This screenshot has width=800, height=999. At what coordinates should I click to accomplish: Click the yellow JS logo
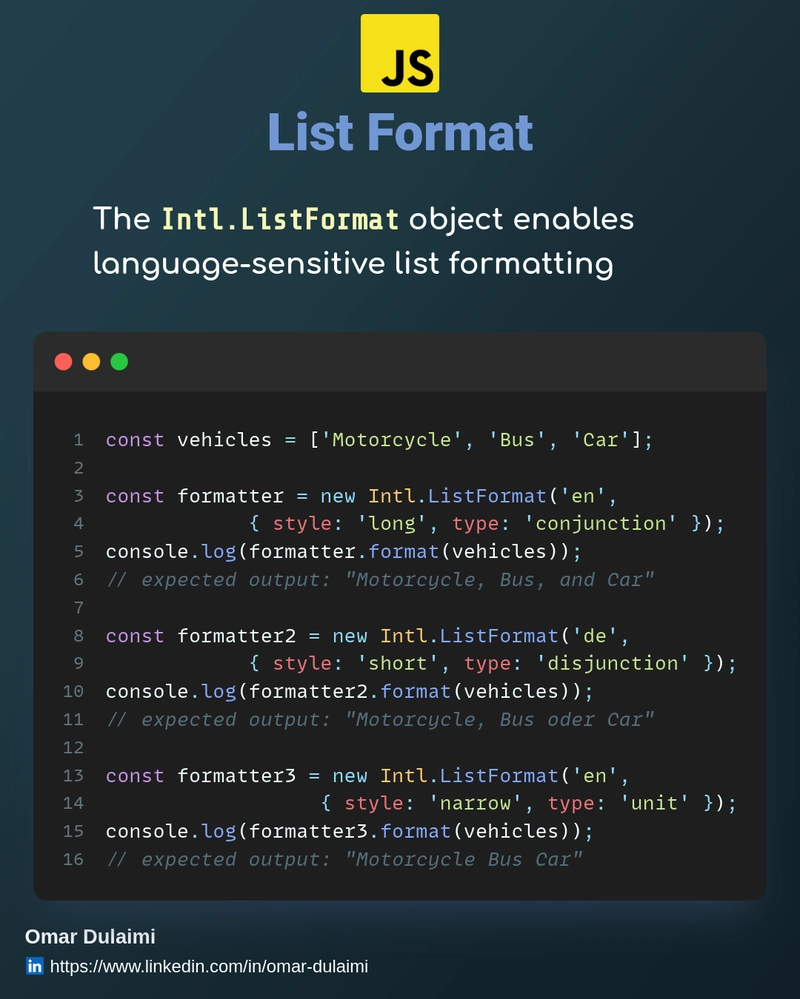pos(399,53)
